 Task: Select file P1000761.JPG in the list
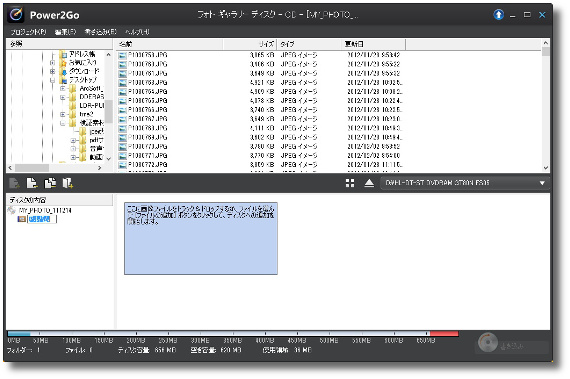coord(148,73)
